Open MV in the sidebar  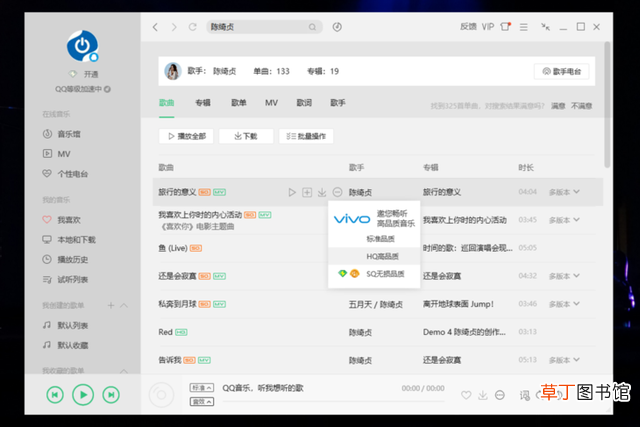(x=57, y=154)
